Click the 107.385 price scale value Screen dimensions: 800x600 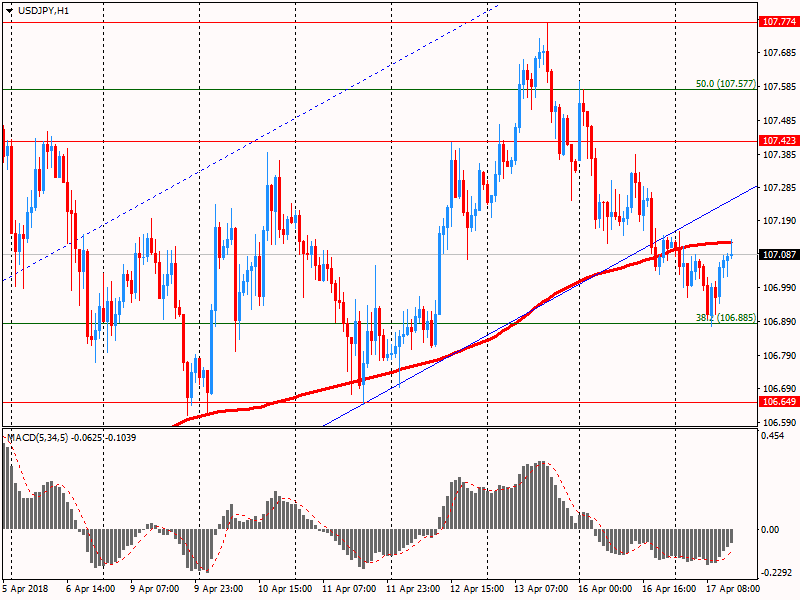pyautogui.click(x=780, y=155)
